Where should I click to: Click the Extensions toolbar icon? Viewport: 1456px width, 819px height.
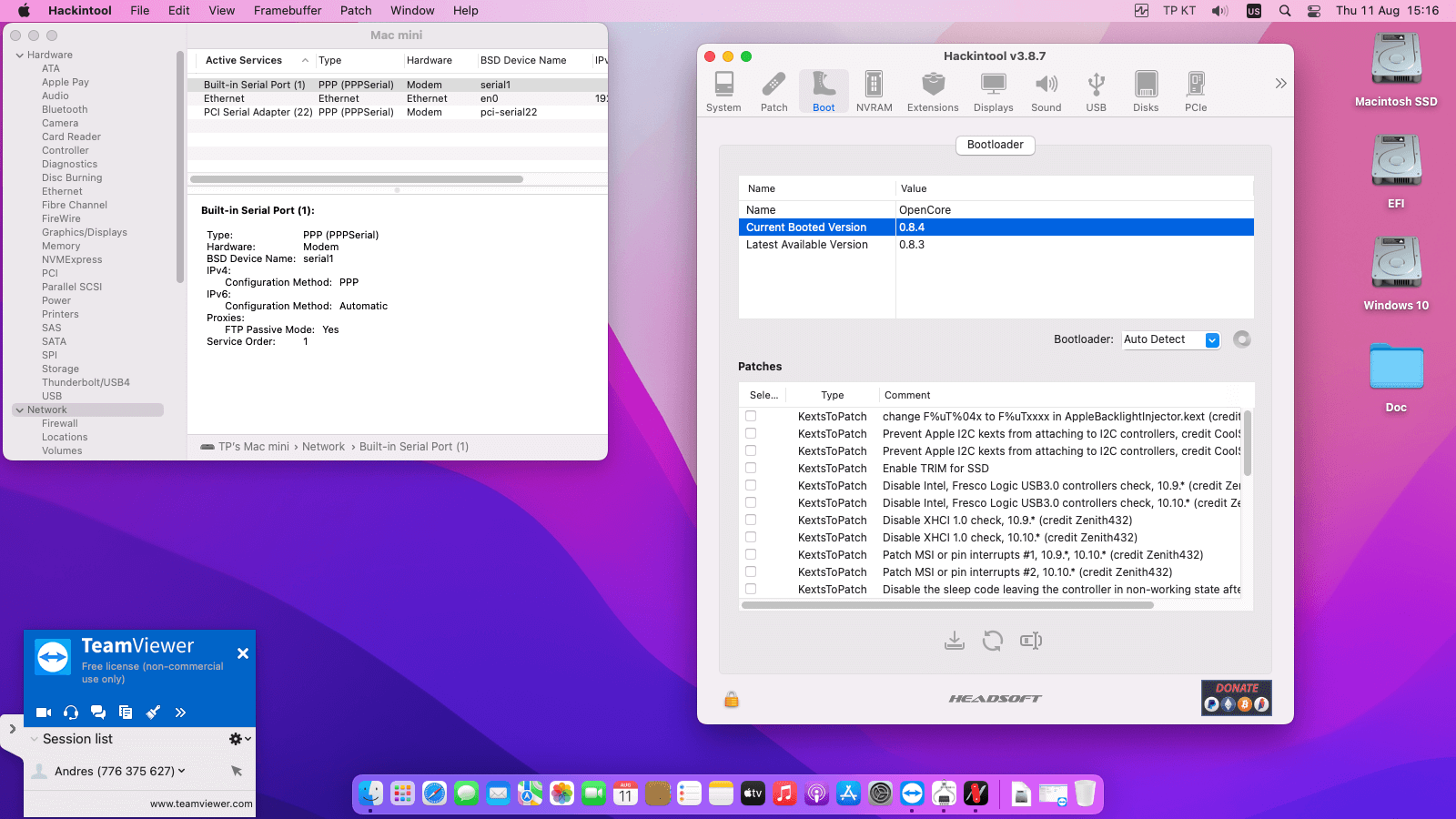click(x=932, y=92)
